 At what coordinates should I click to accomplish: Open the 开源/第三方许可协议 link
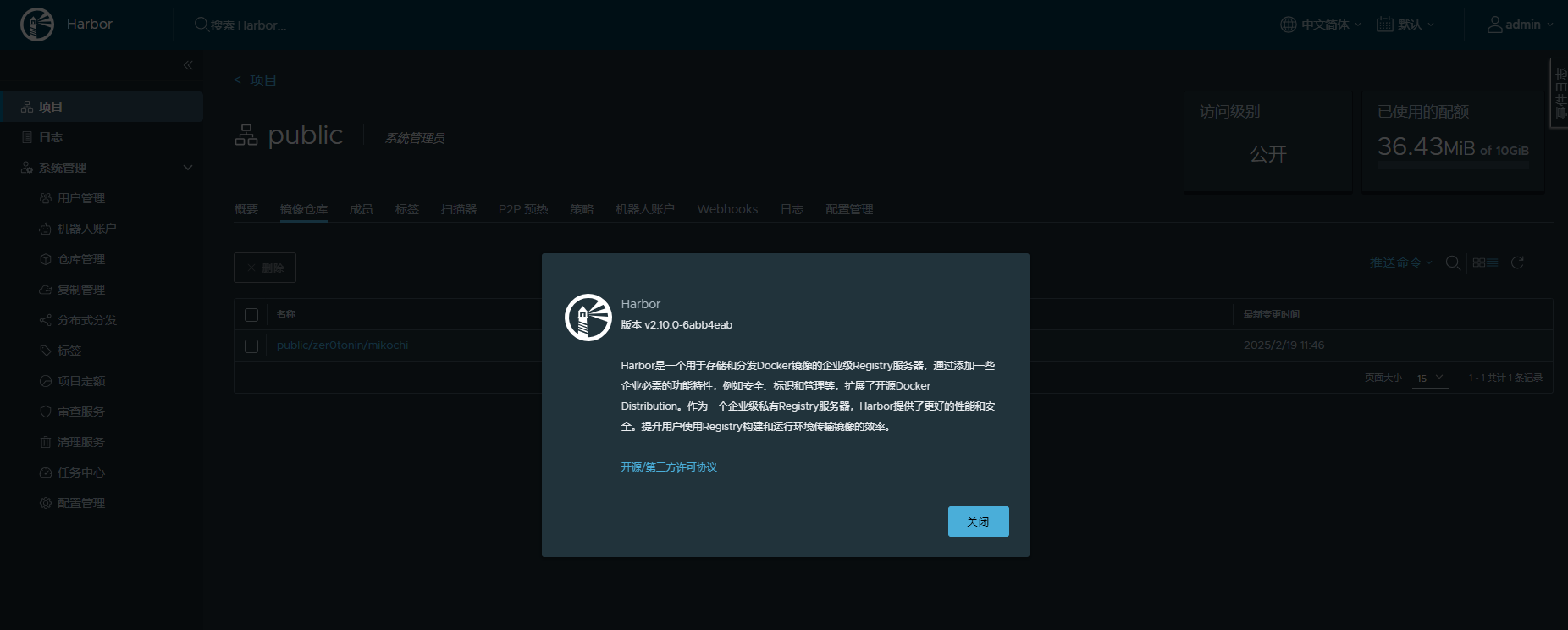[669, 467]
